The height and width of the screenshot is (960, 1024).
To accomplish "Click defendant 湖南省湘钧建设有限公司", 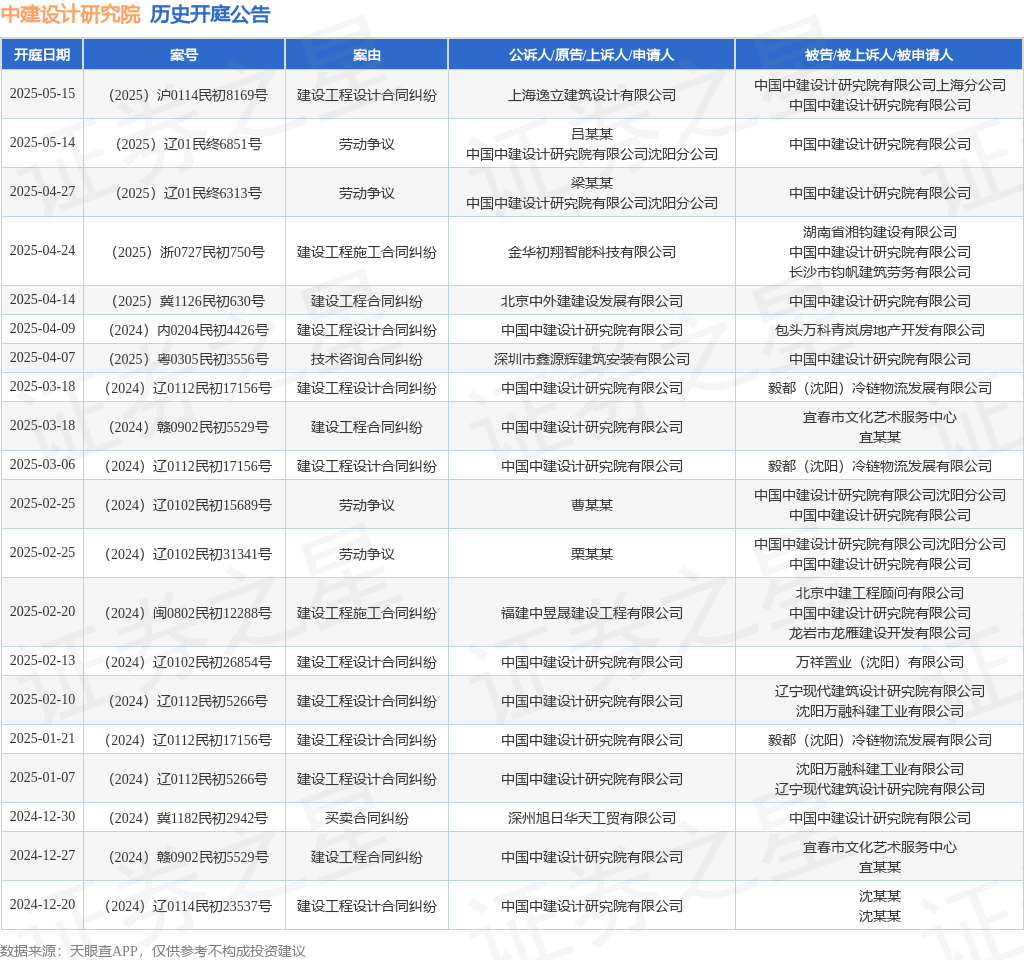I will coord(880,232).
